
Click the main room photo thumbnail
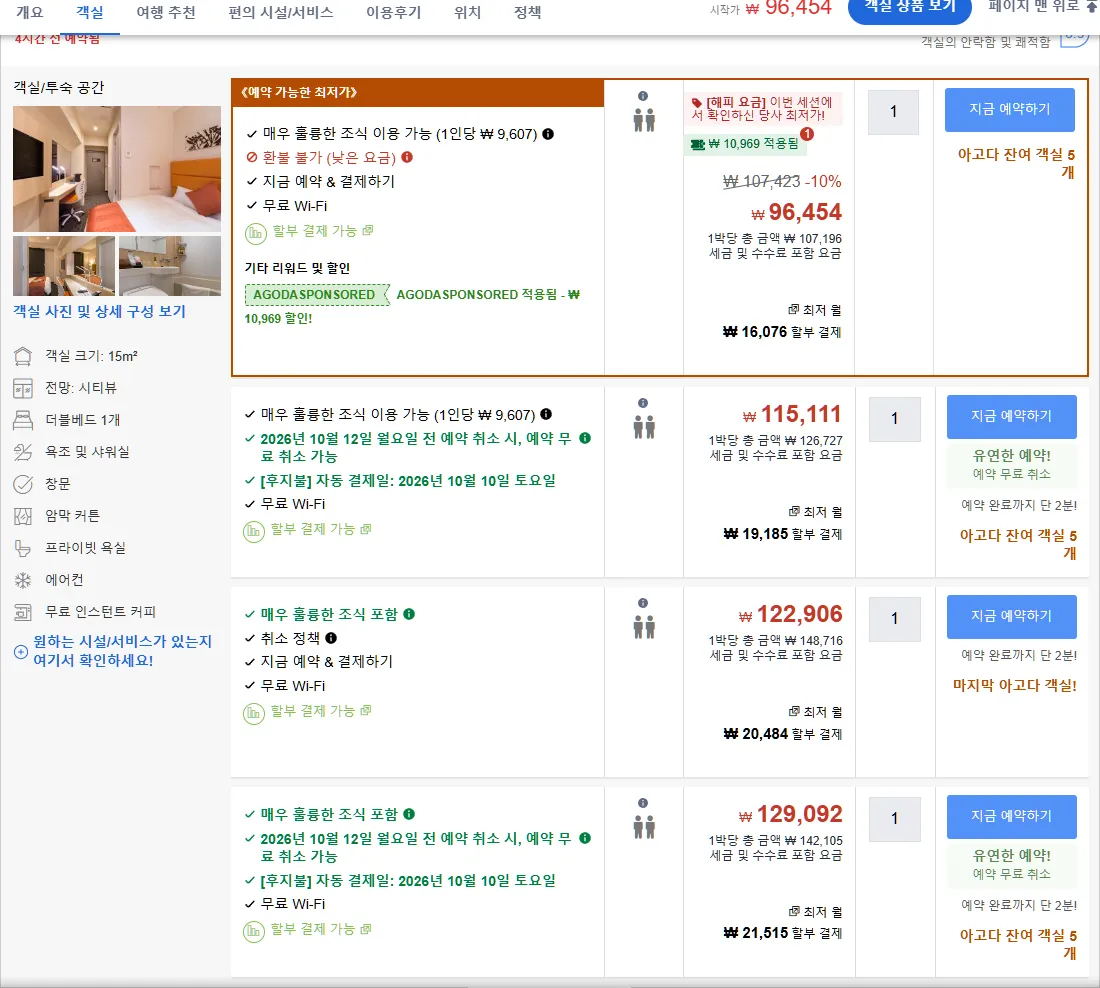point(116,168)
